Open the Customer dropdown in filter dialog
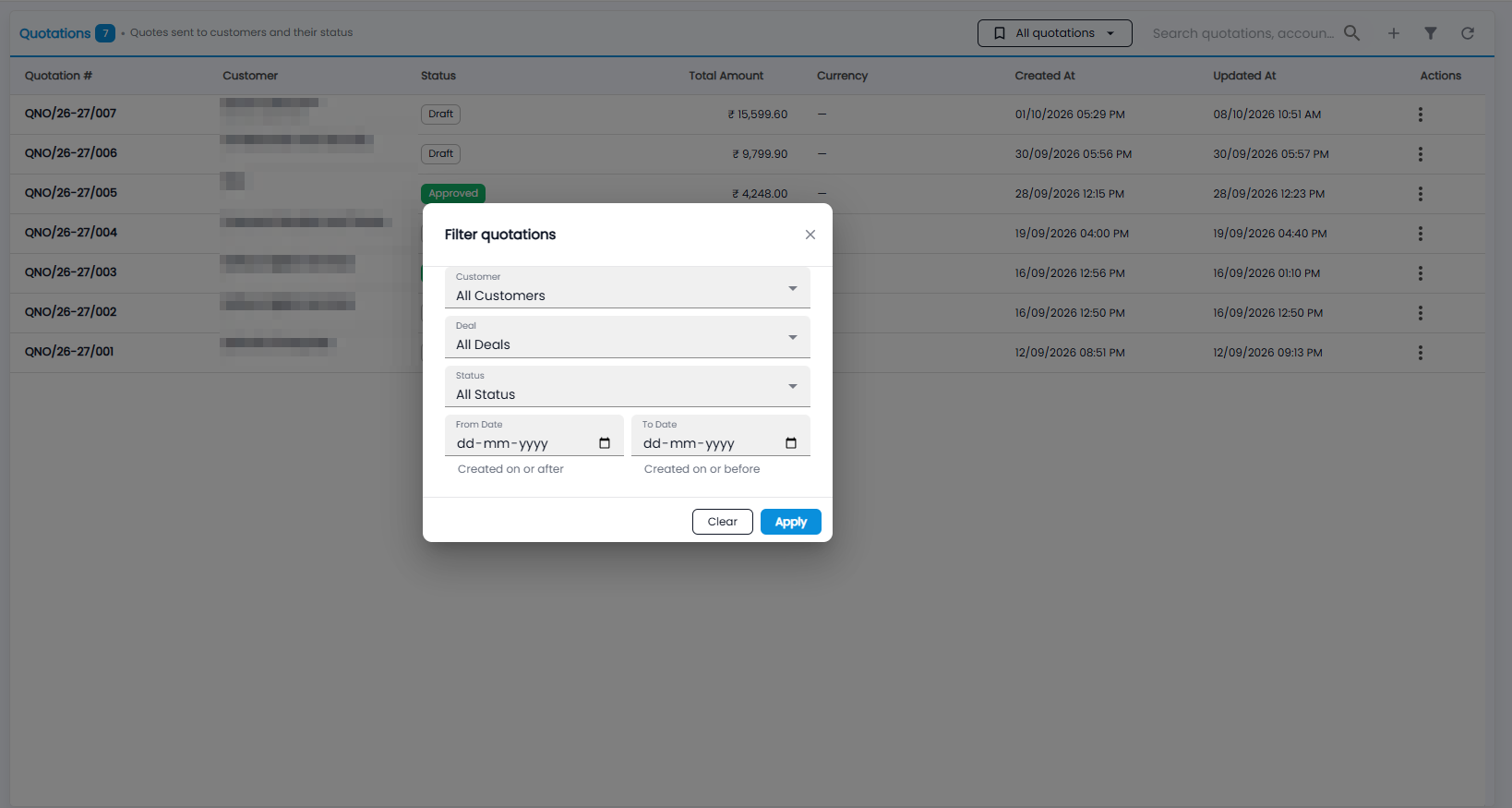 coord(628,288)
